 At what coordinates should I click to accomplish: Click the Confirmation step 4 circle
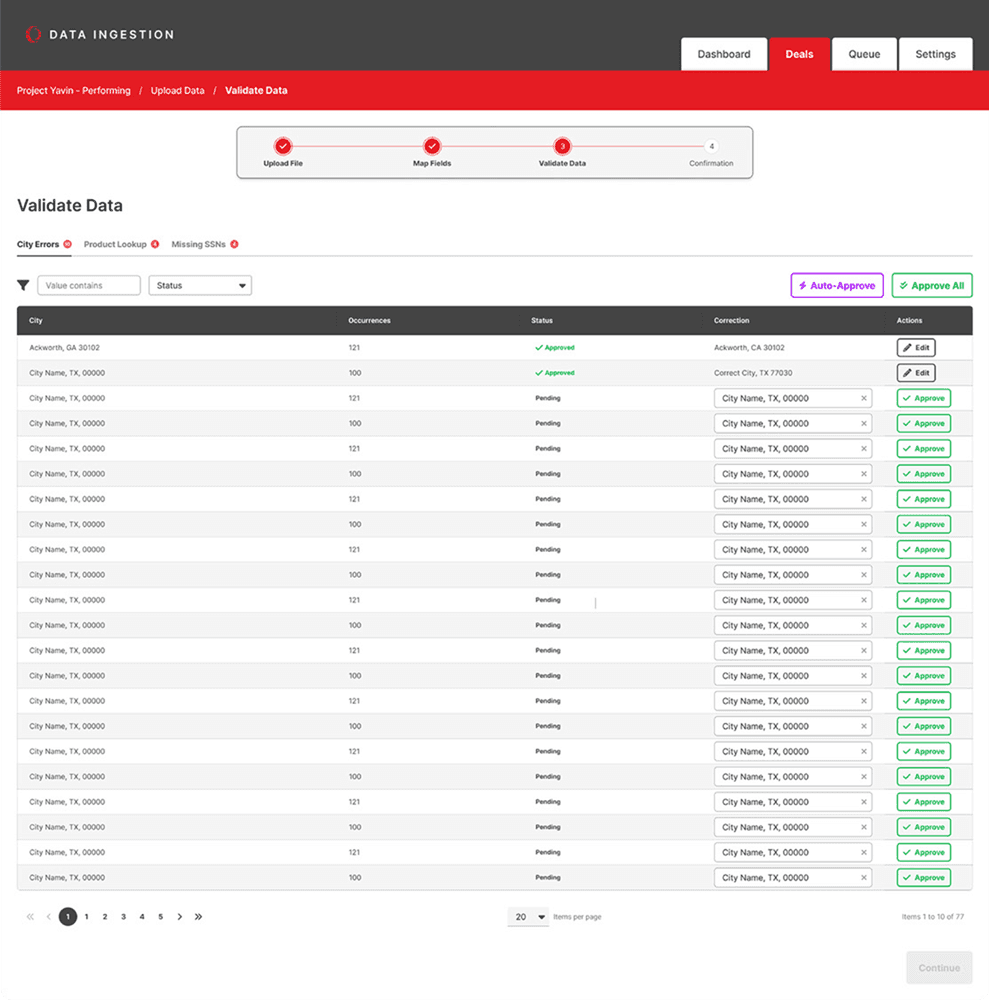click(712, 146)
